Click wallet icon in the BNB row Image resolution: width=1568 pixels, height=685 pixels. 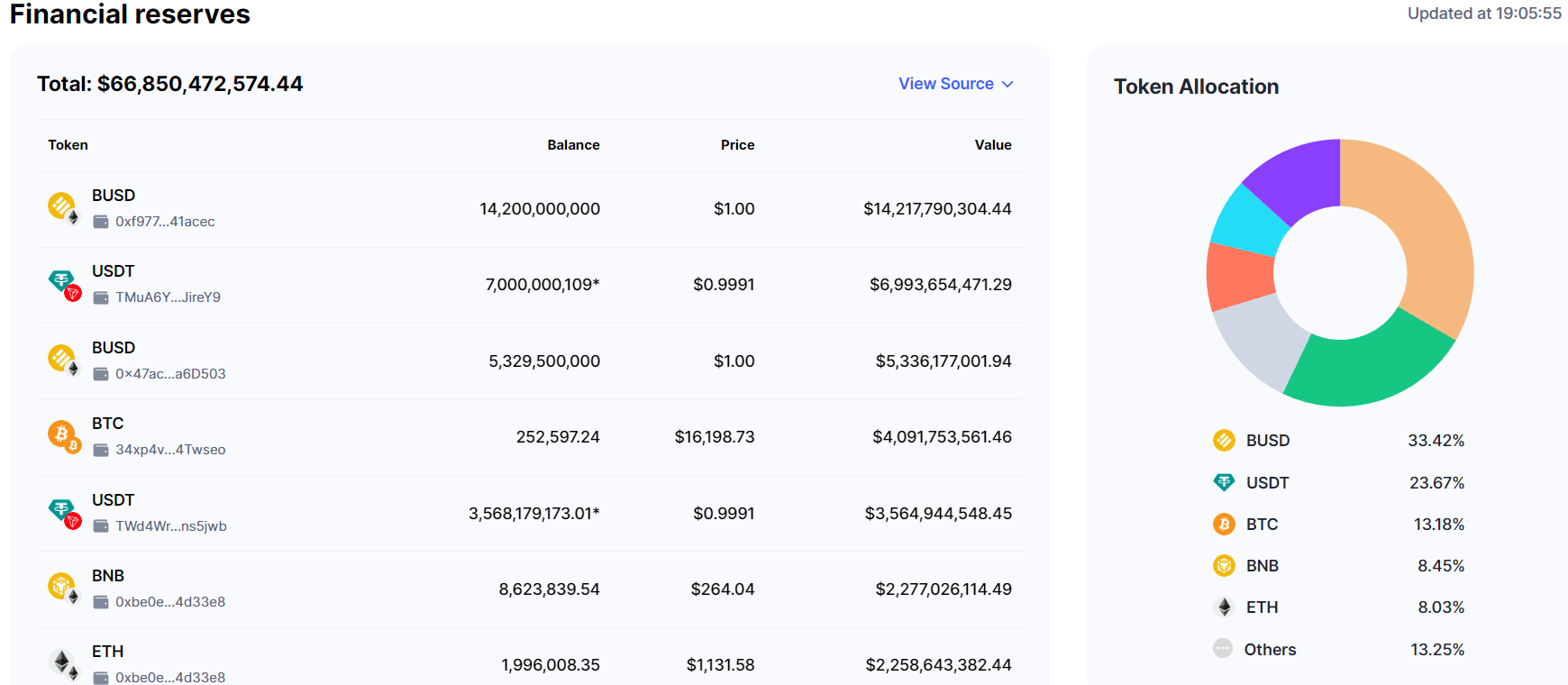(x=101, y=602)
